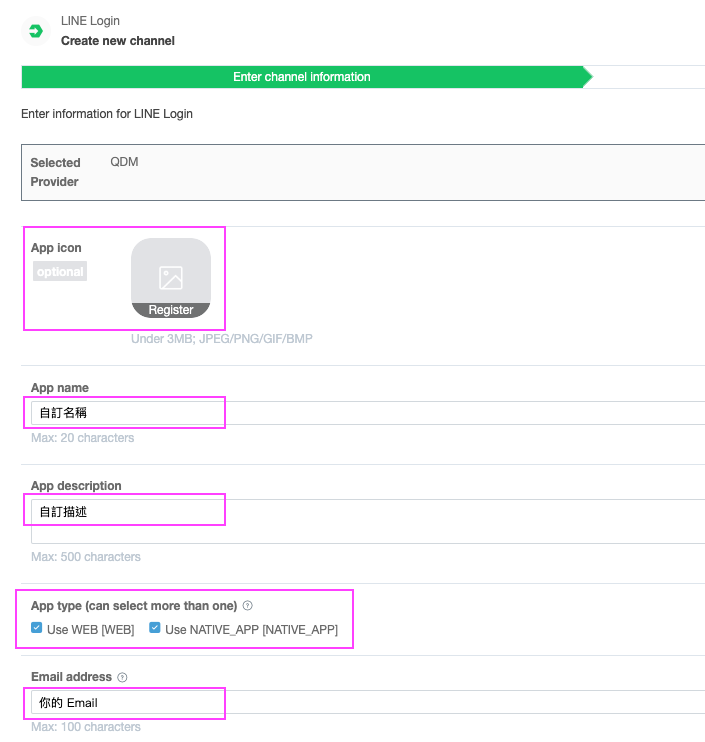Click the LINE Login green arrow icon
705x742 pixels.
point(35,31)
